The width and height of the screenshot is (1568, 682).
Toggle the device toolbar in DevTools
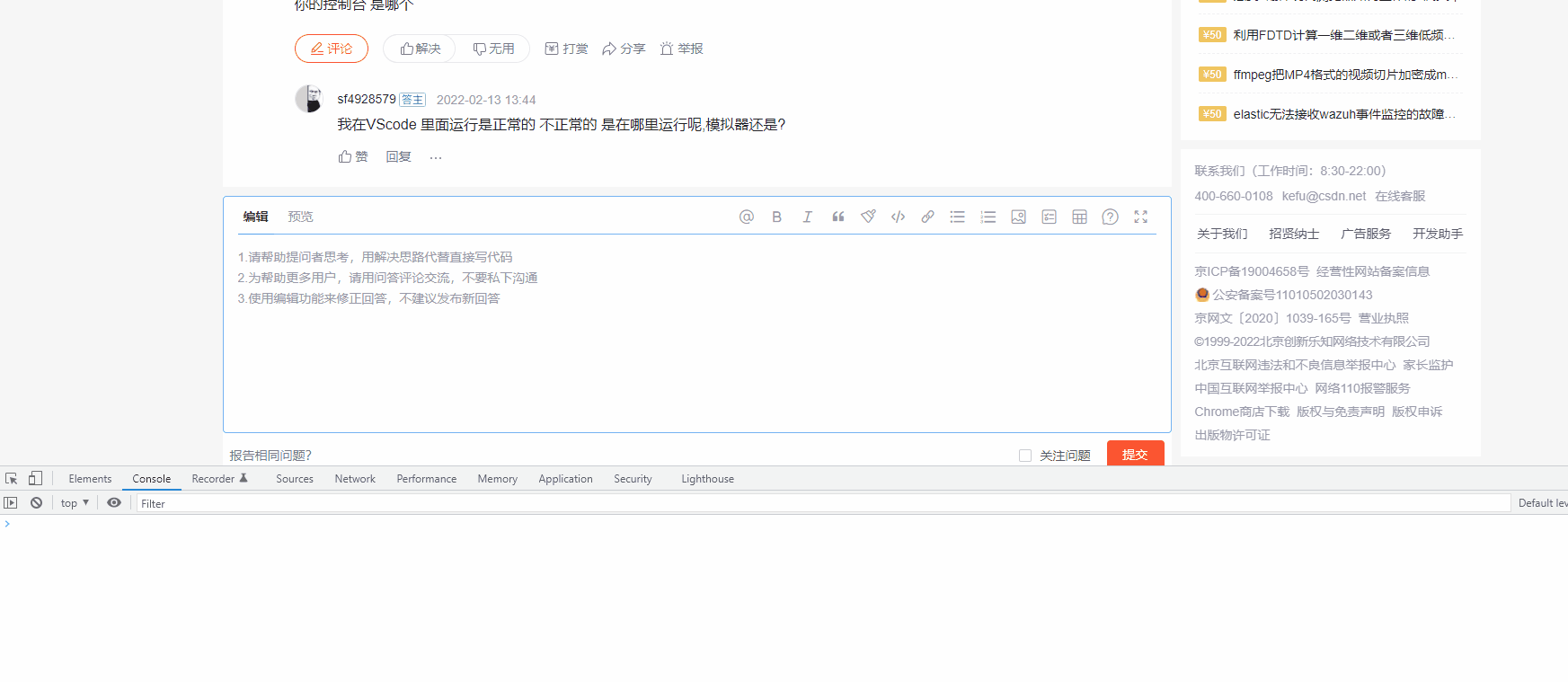35,479
